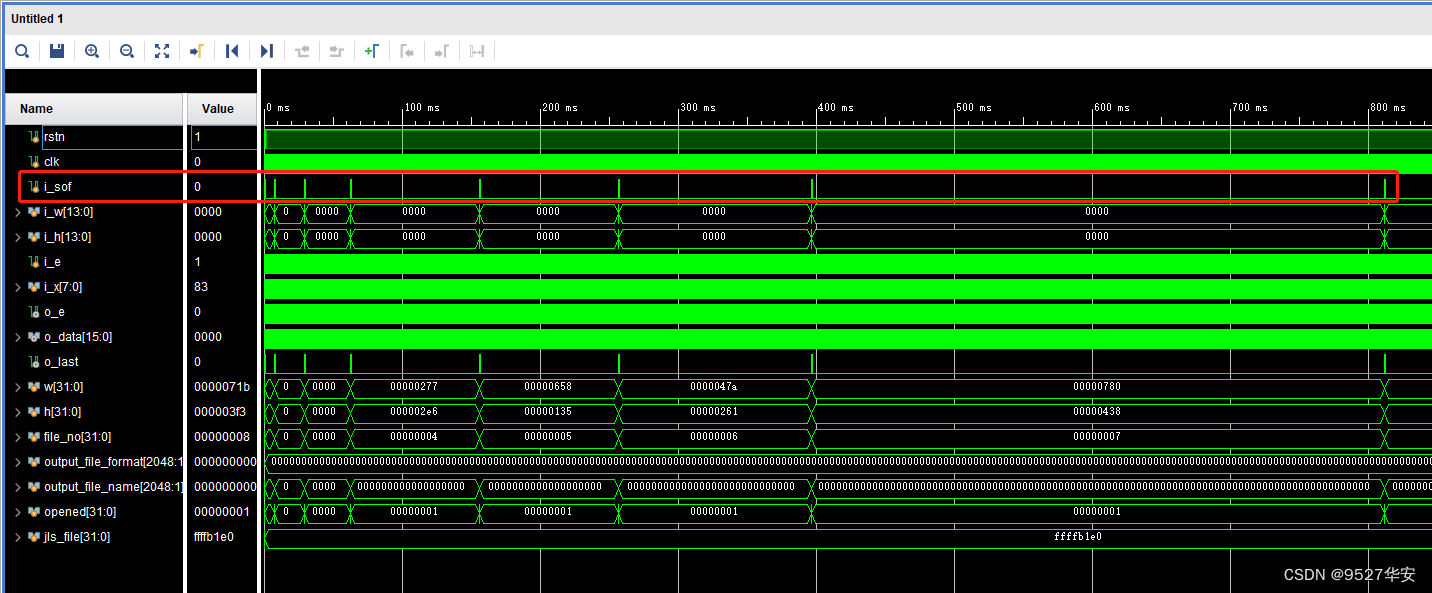Zoom out of the waveform

tap(127, 51)
